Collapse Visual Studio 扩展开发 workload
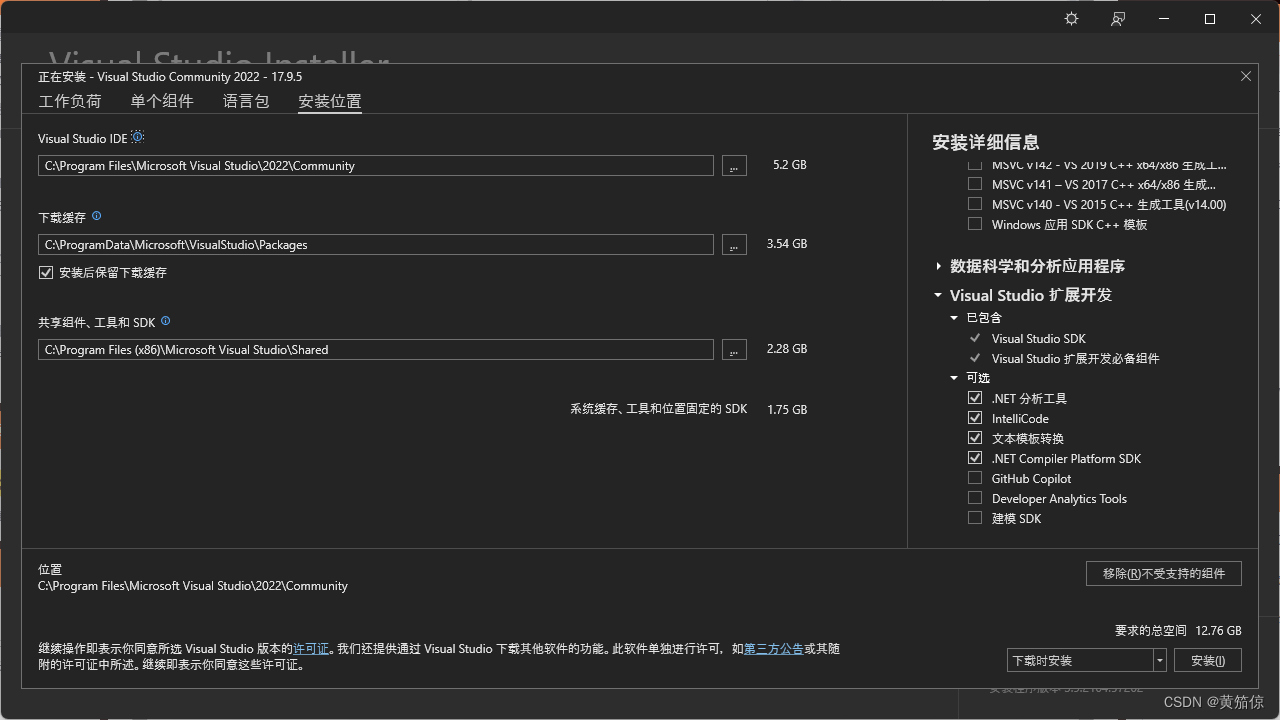Viewport: 1280px width, 720px height. [938, 295]
